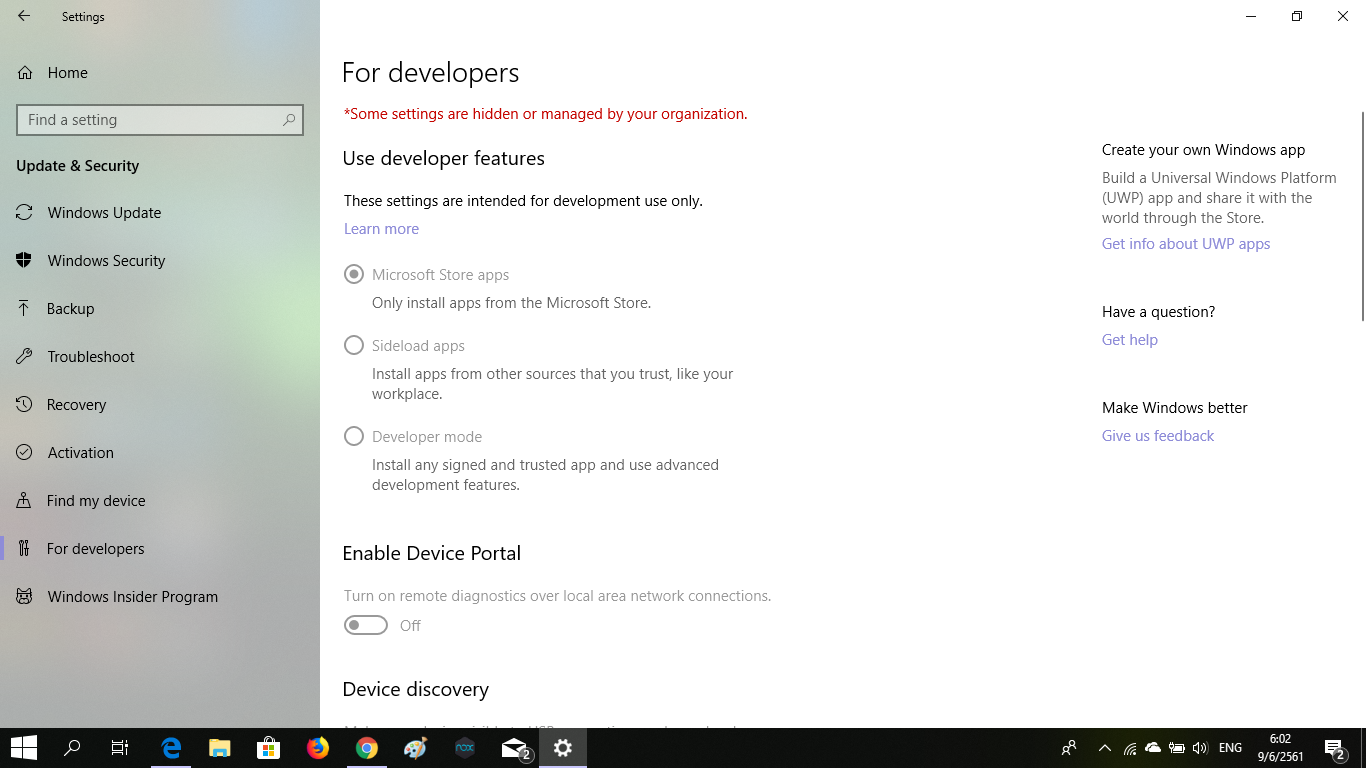The image size is (1366, 768).
Task: Click the volume speaker icon
Action: [x=1200, y=748]
